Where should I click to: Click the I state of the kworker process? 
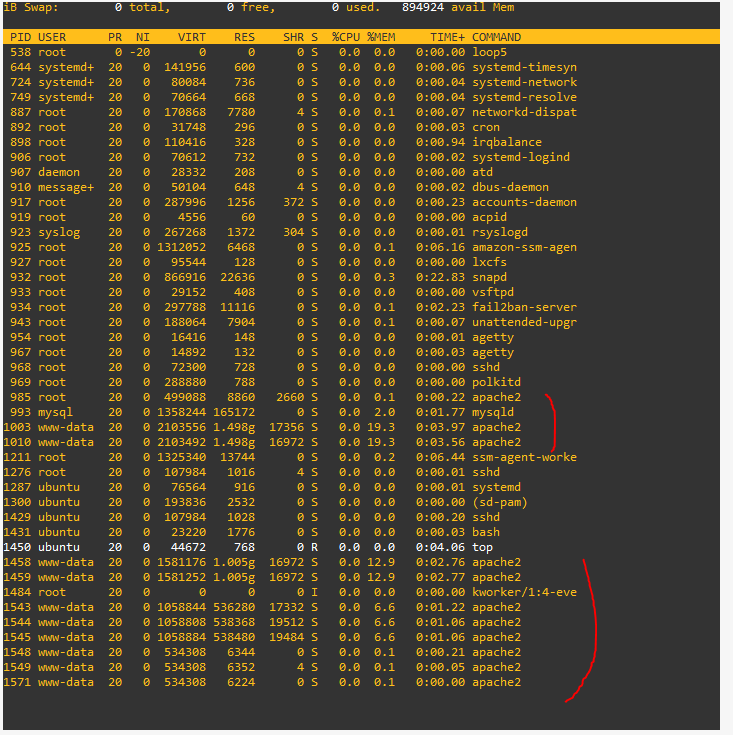314,592
